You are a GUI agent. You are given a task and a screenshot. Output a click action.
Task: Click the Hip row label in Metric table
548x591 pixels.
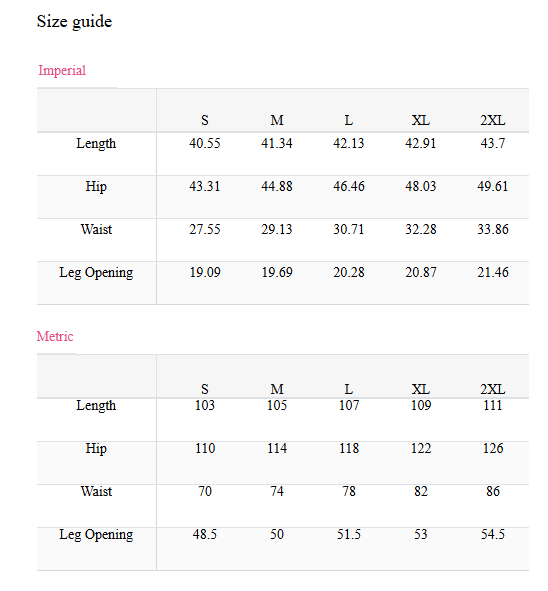96,449
